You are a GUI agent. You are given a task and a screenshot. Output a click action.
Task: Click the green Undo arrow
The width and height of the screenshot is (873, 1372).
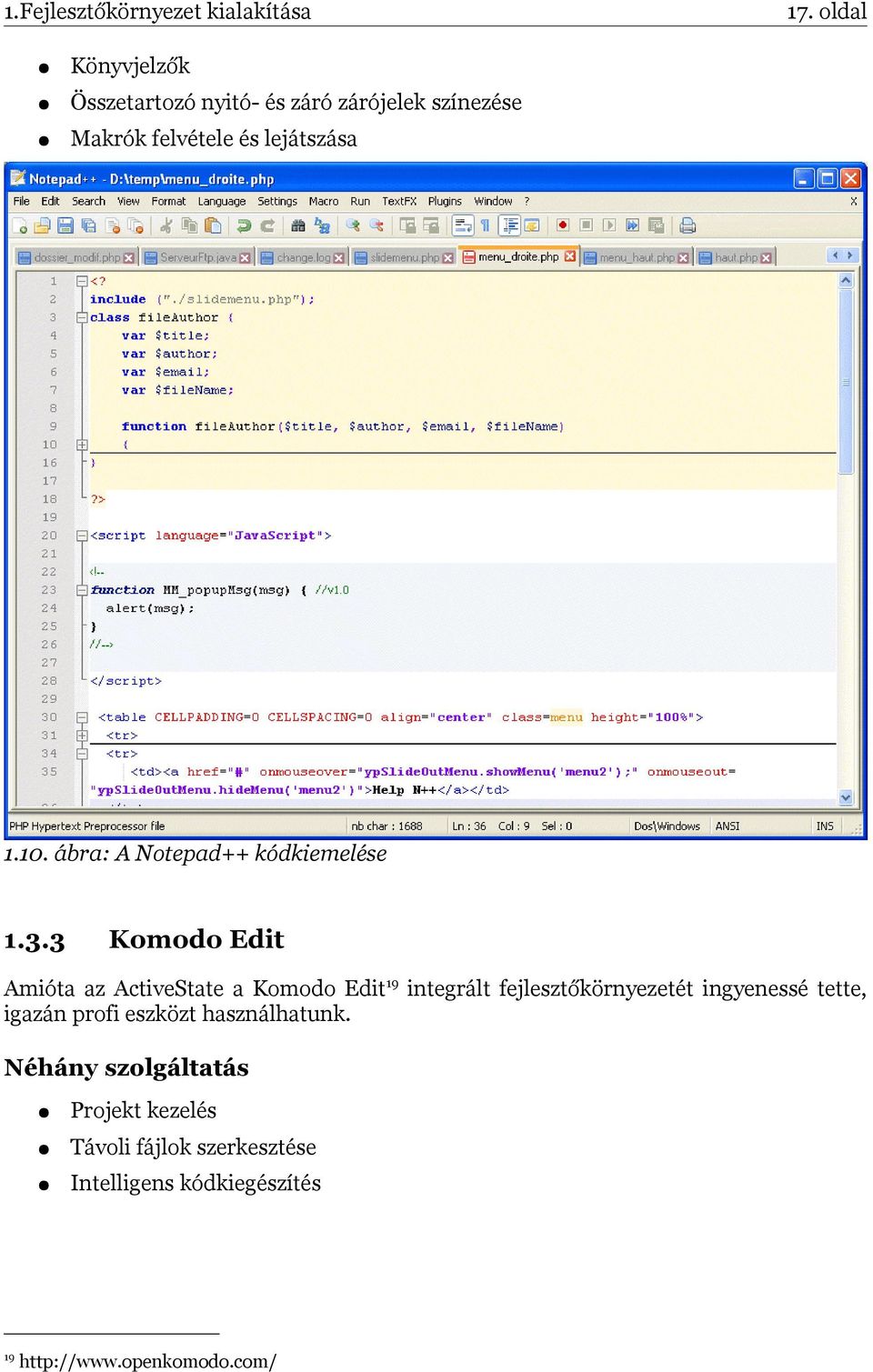click(244, 225)
